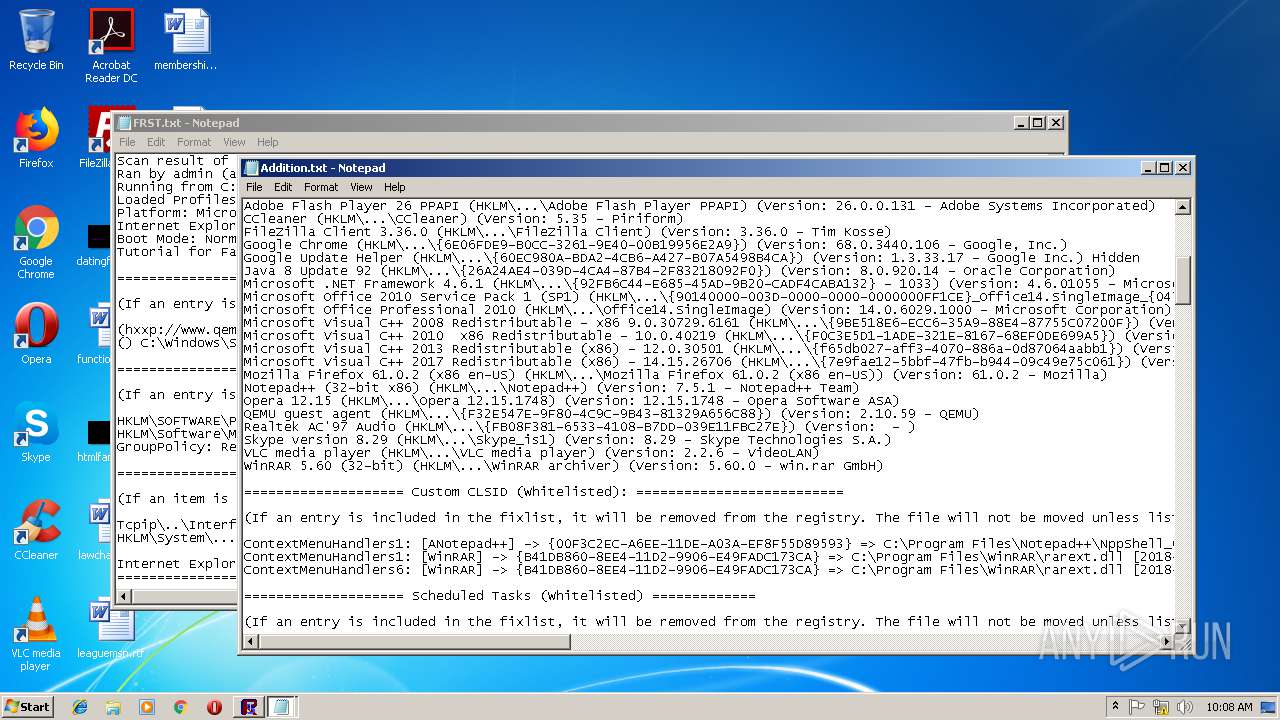
Task: Open Help menu in Addition.txt Notepad
Action: point(395,187)
